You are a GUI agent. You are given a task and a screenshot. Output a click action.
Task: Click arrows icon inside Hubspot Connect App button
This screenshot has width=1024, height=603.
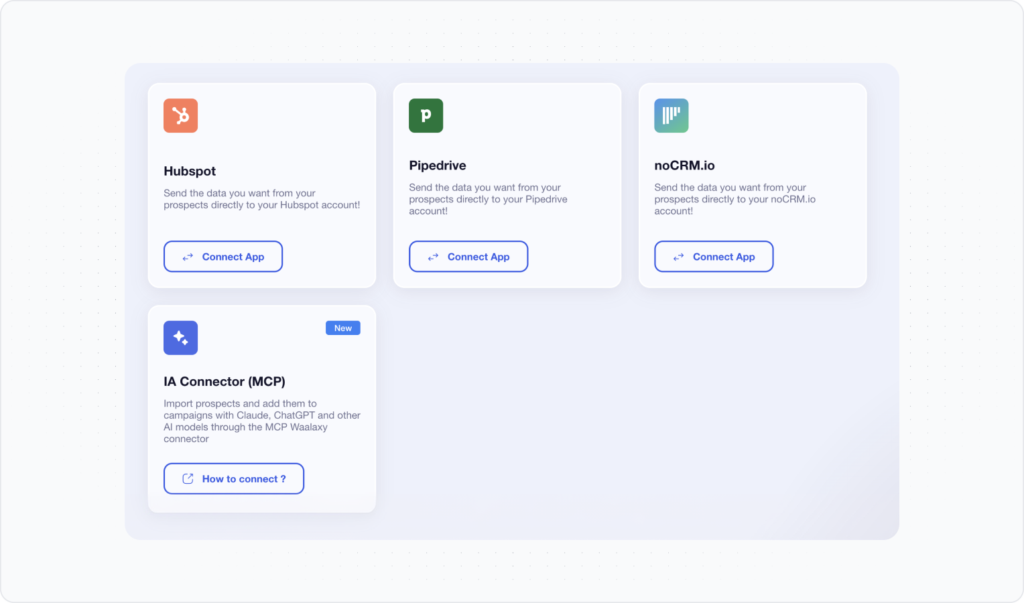187,257
